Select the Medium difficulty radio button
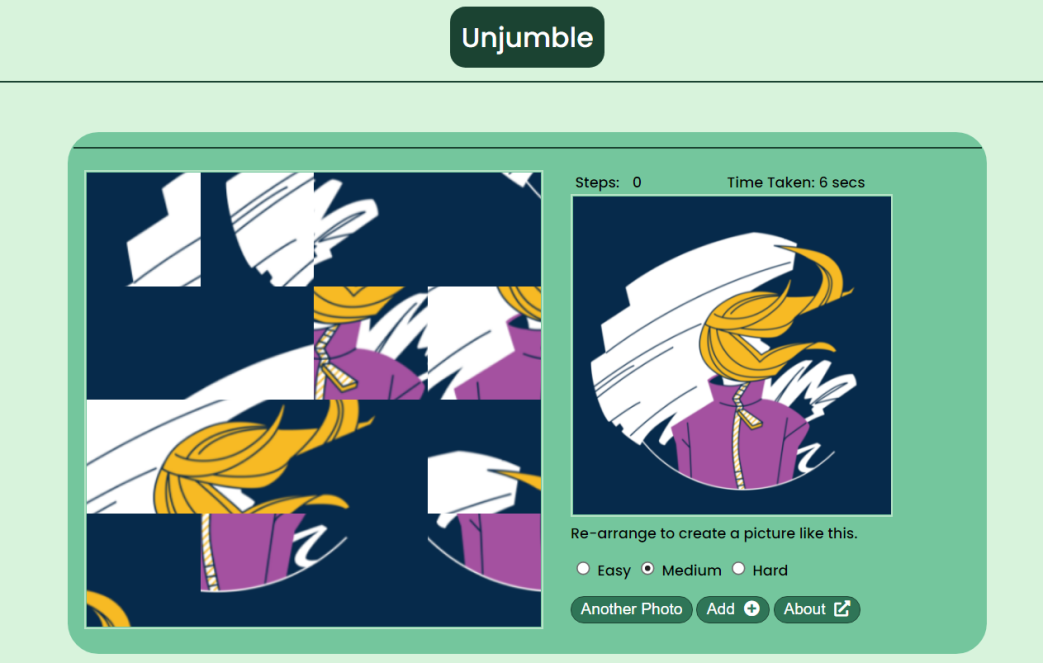This screenshot has width=1043, height=663. (x=647, y=569)
